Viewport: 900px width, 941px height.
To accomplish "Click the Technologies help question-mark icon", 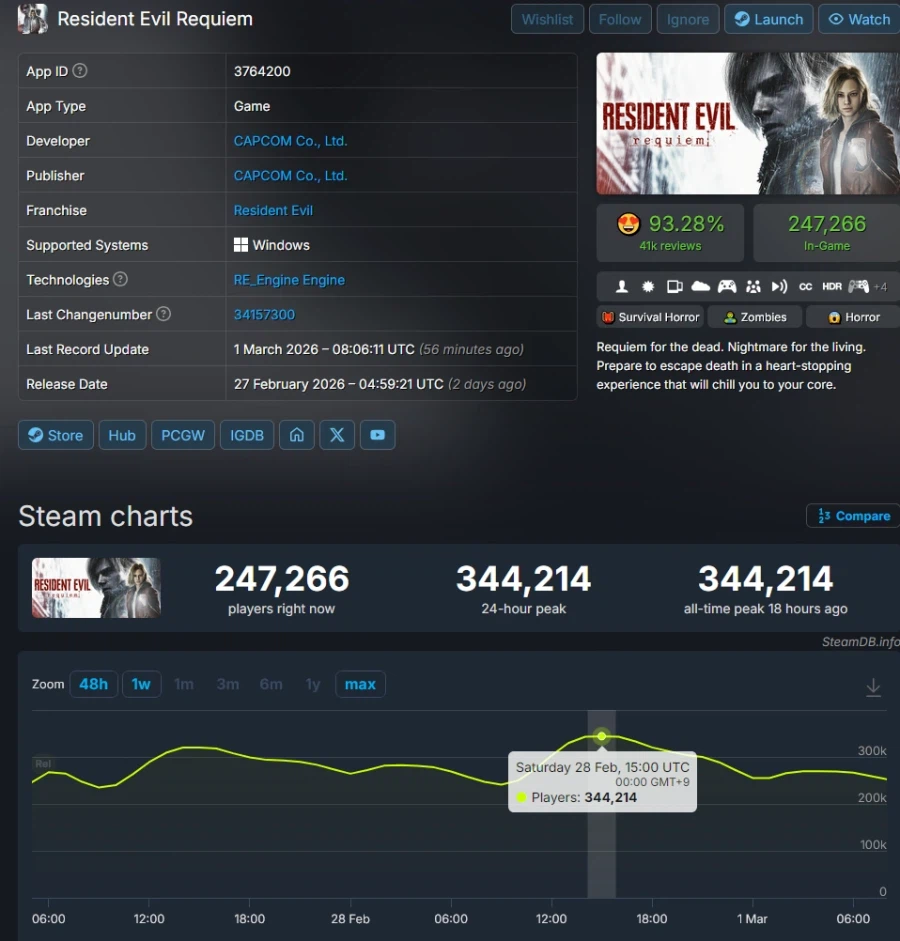I will [120, 280].
